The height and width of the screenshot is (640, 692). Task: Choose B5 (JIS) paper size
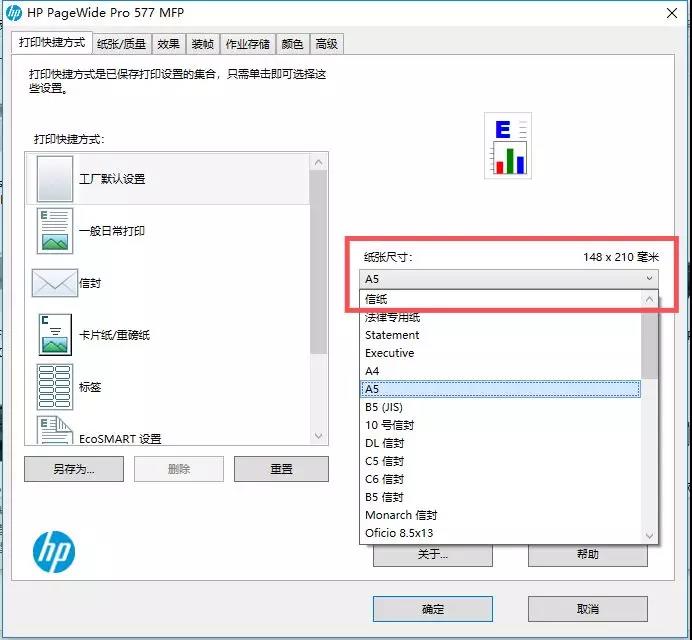coord(501,407)
